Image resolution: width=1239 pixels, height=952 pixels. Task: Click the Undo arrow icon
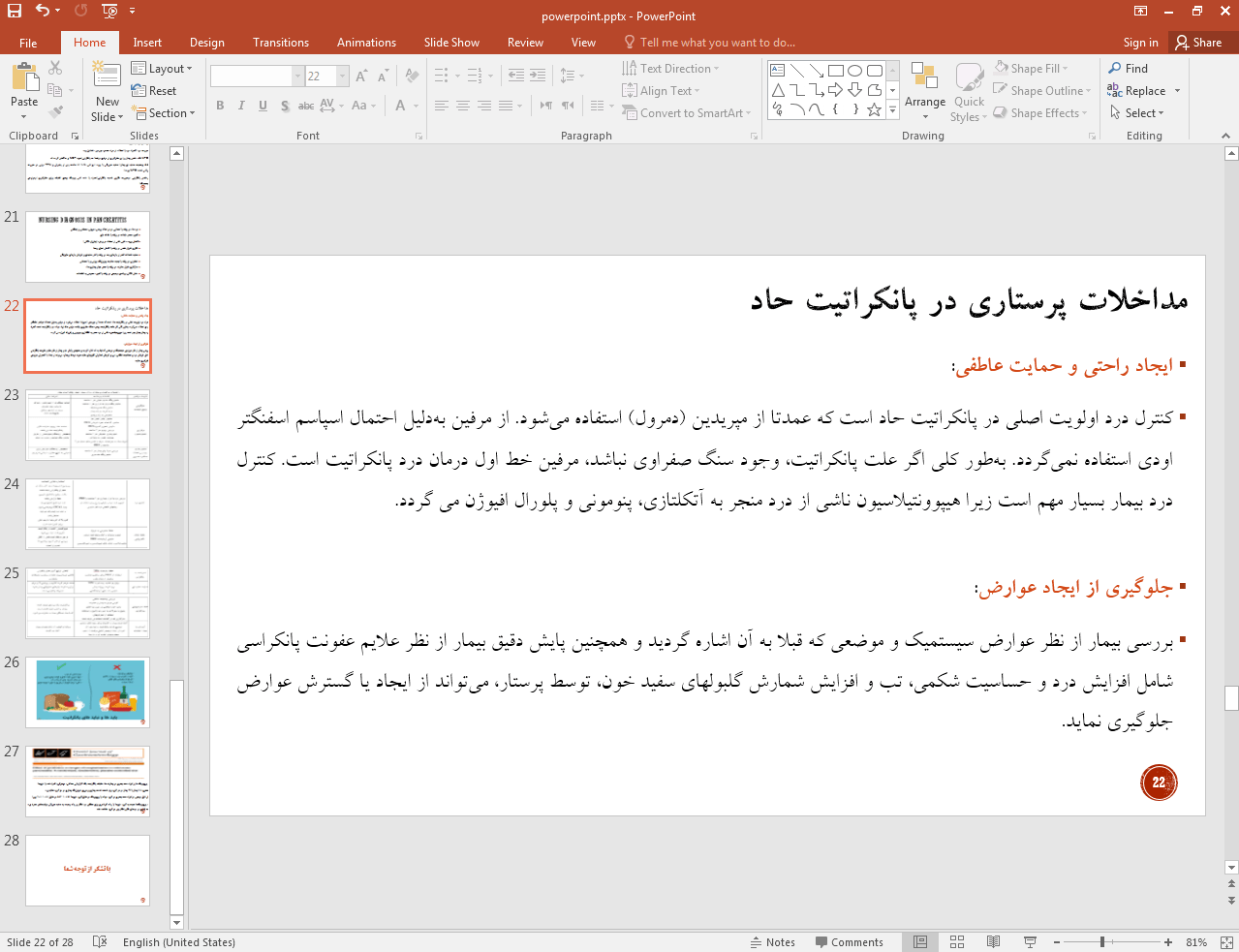click(42, 11)
